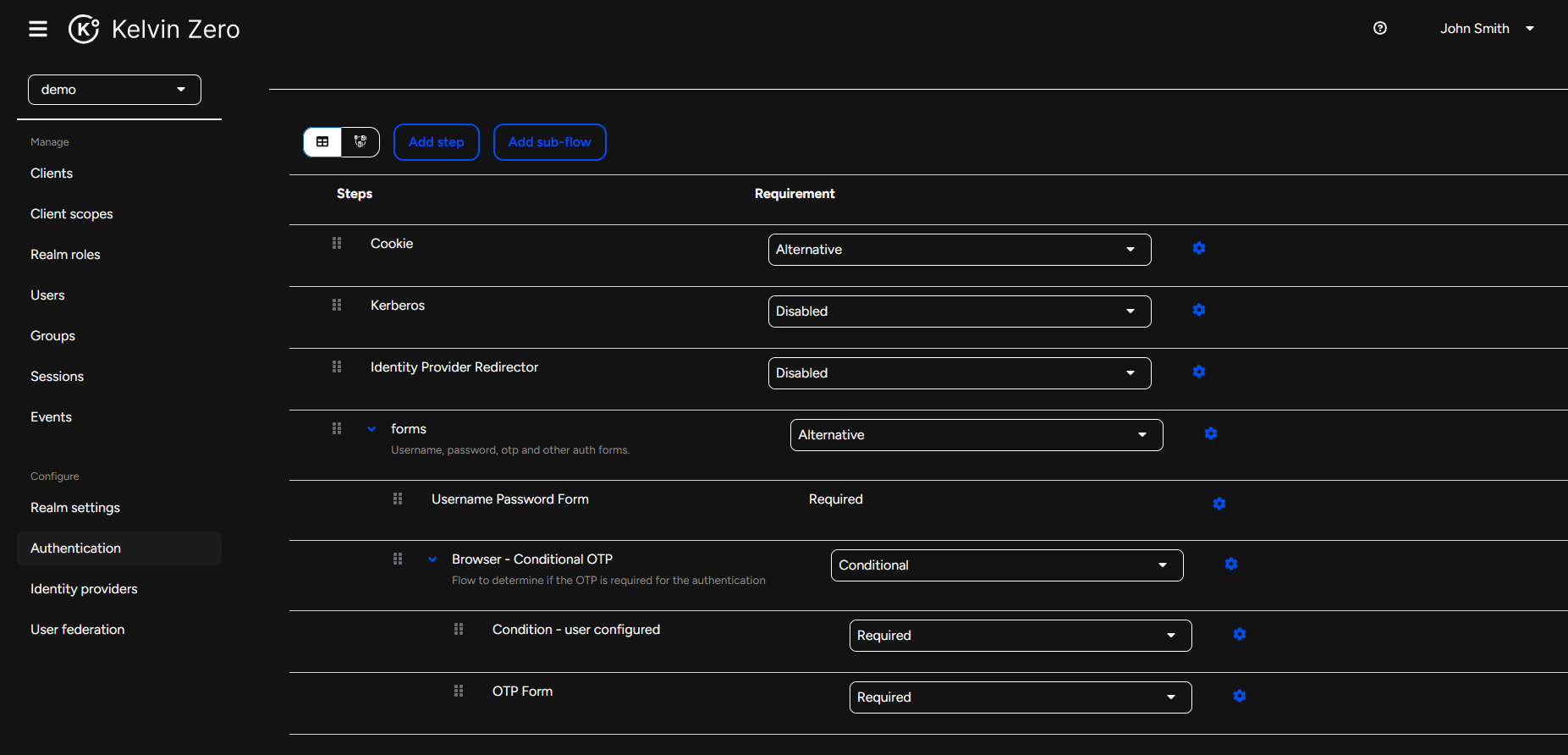The height and width of the screenshot is (755, 1568).
Task: Open Realm settings in the sidebar
Action: tap(75, 508)
